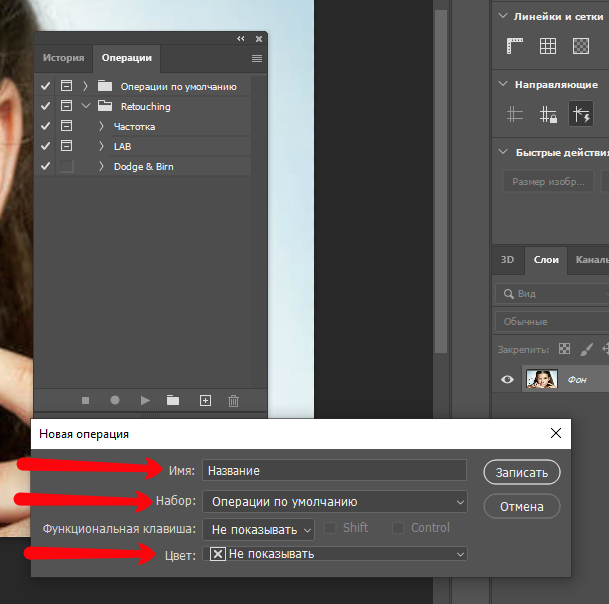Select the Слои tab

(x=546, y=260)
